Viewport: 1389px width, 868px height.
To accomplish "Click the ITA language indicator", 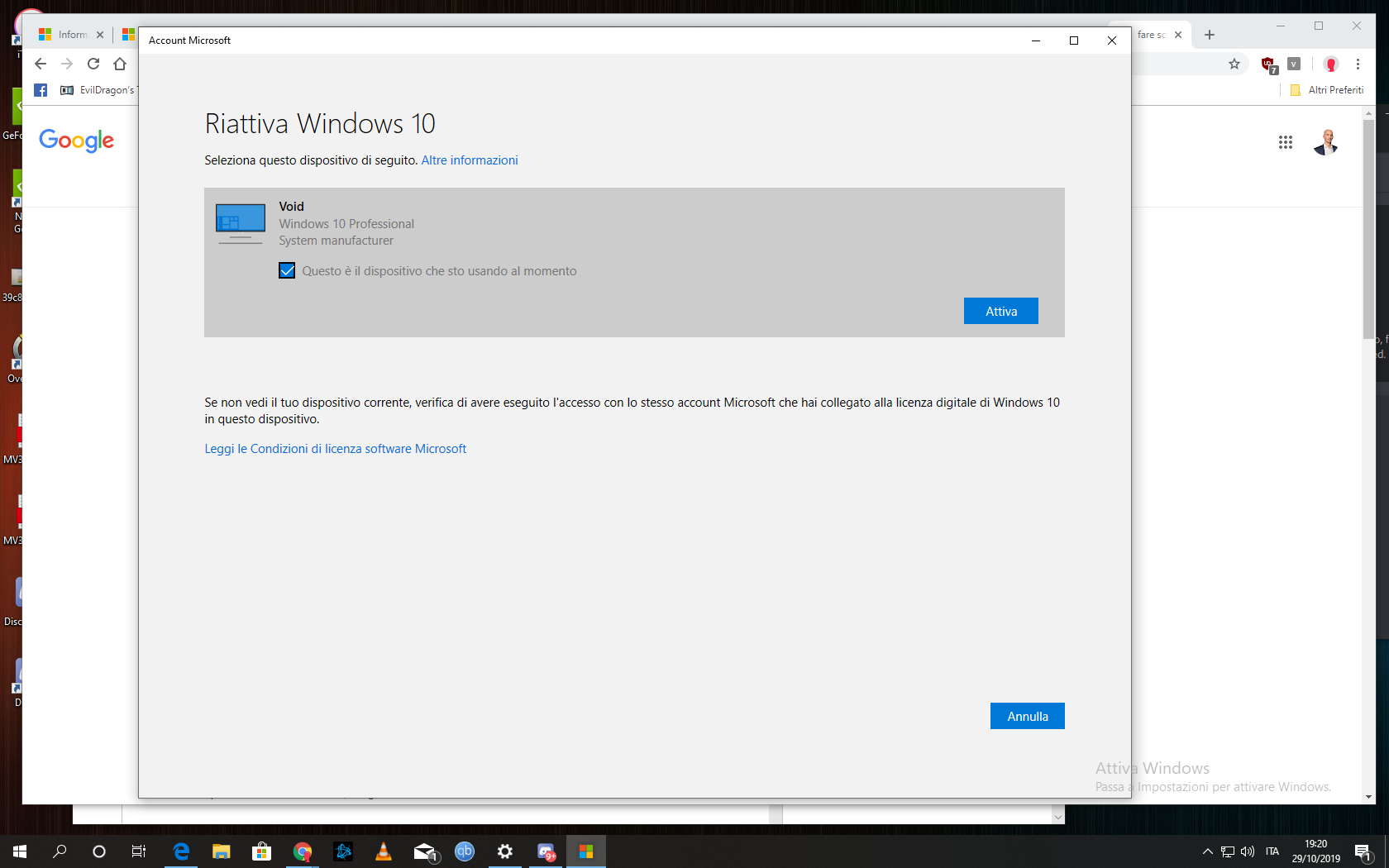I will coord(1272,851).
